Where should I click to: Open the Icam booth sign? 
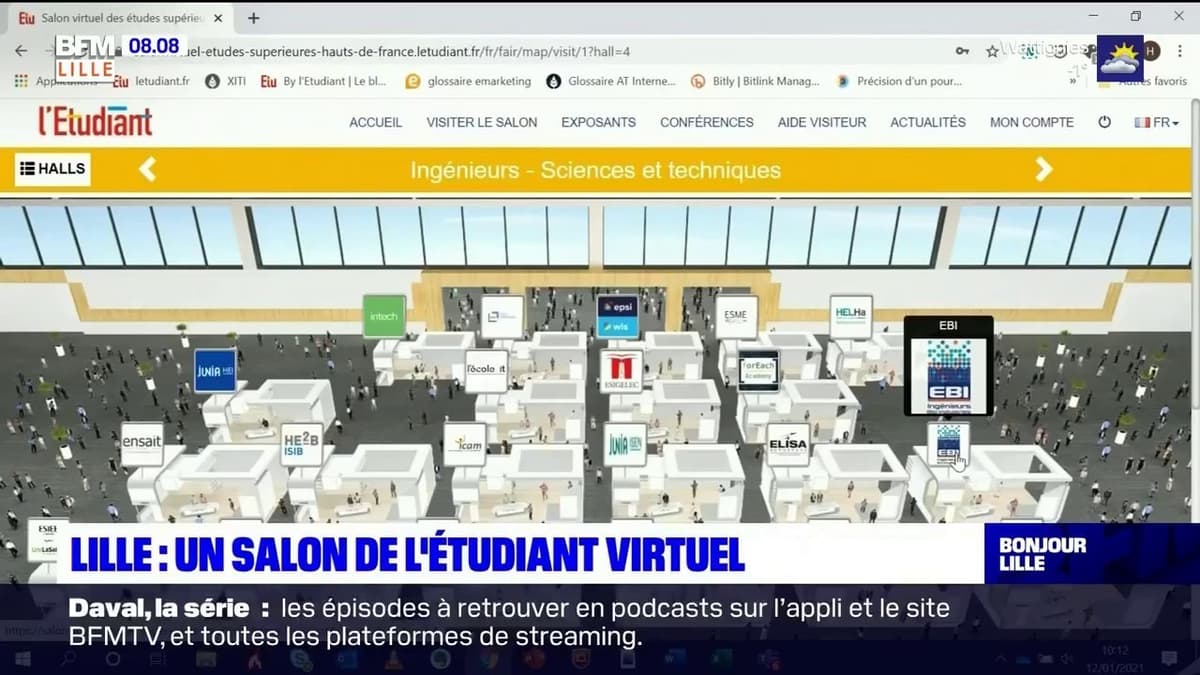pyautogui.click(x=465, y=444)
